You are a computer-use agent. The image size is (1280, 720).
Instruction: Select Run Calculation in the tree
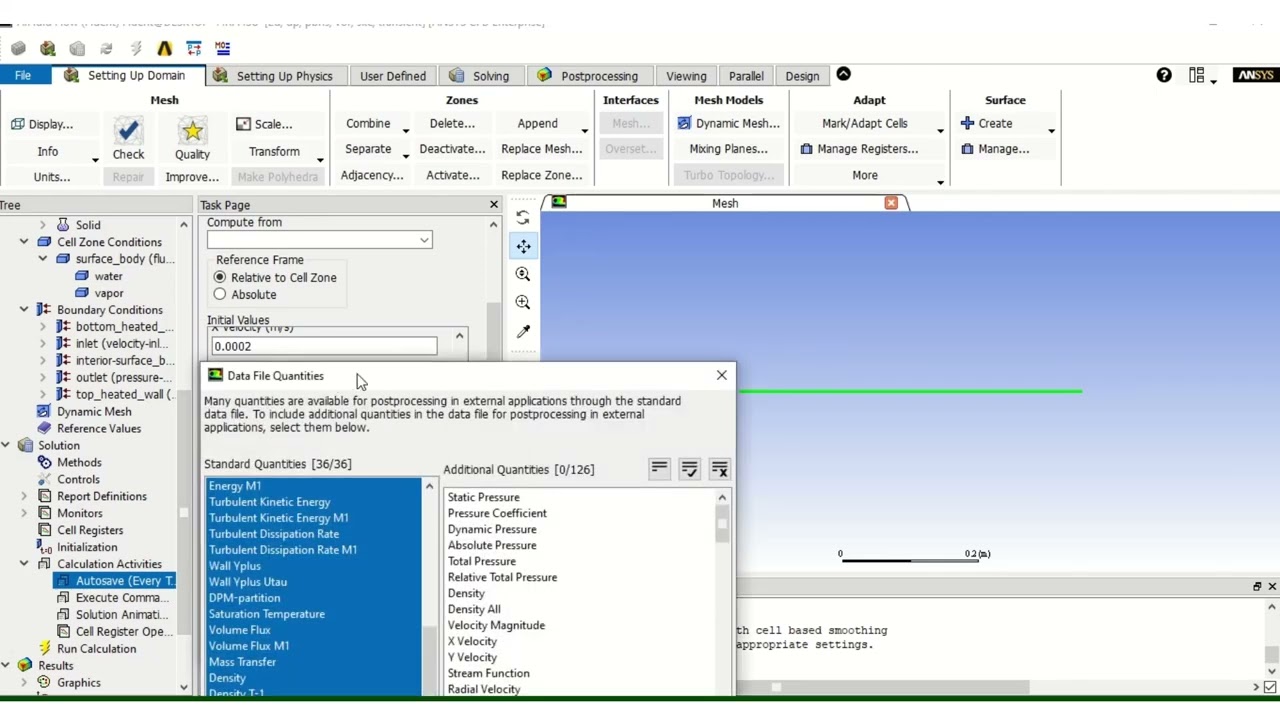tap(97, 649)
